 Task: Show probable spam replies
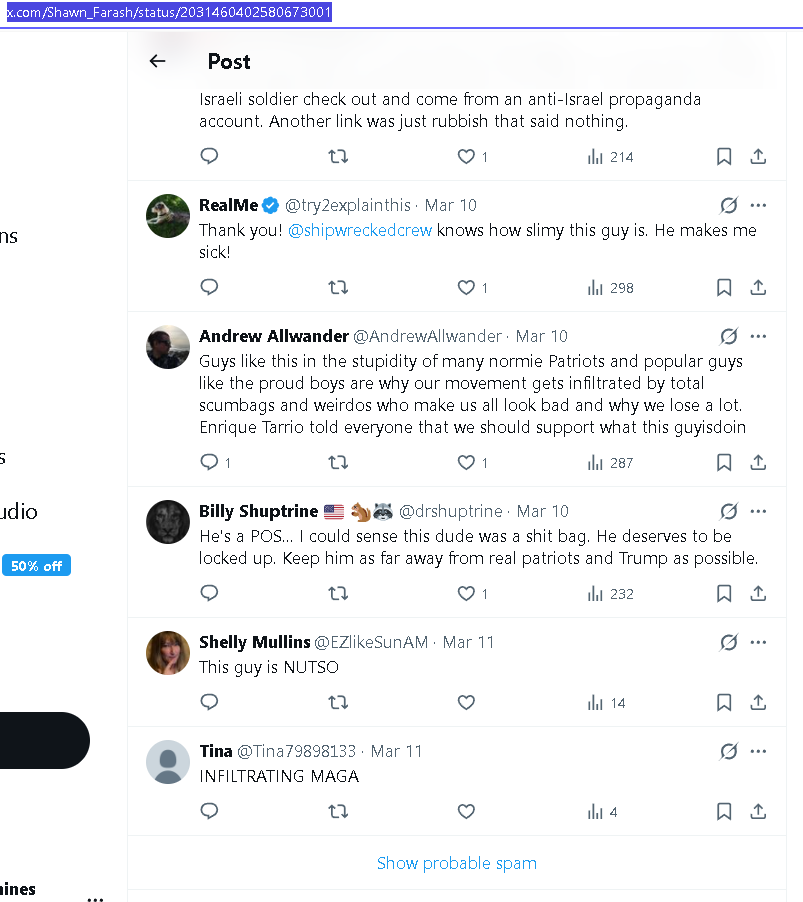click(x=456, y=863)
